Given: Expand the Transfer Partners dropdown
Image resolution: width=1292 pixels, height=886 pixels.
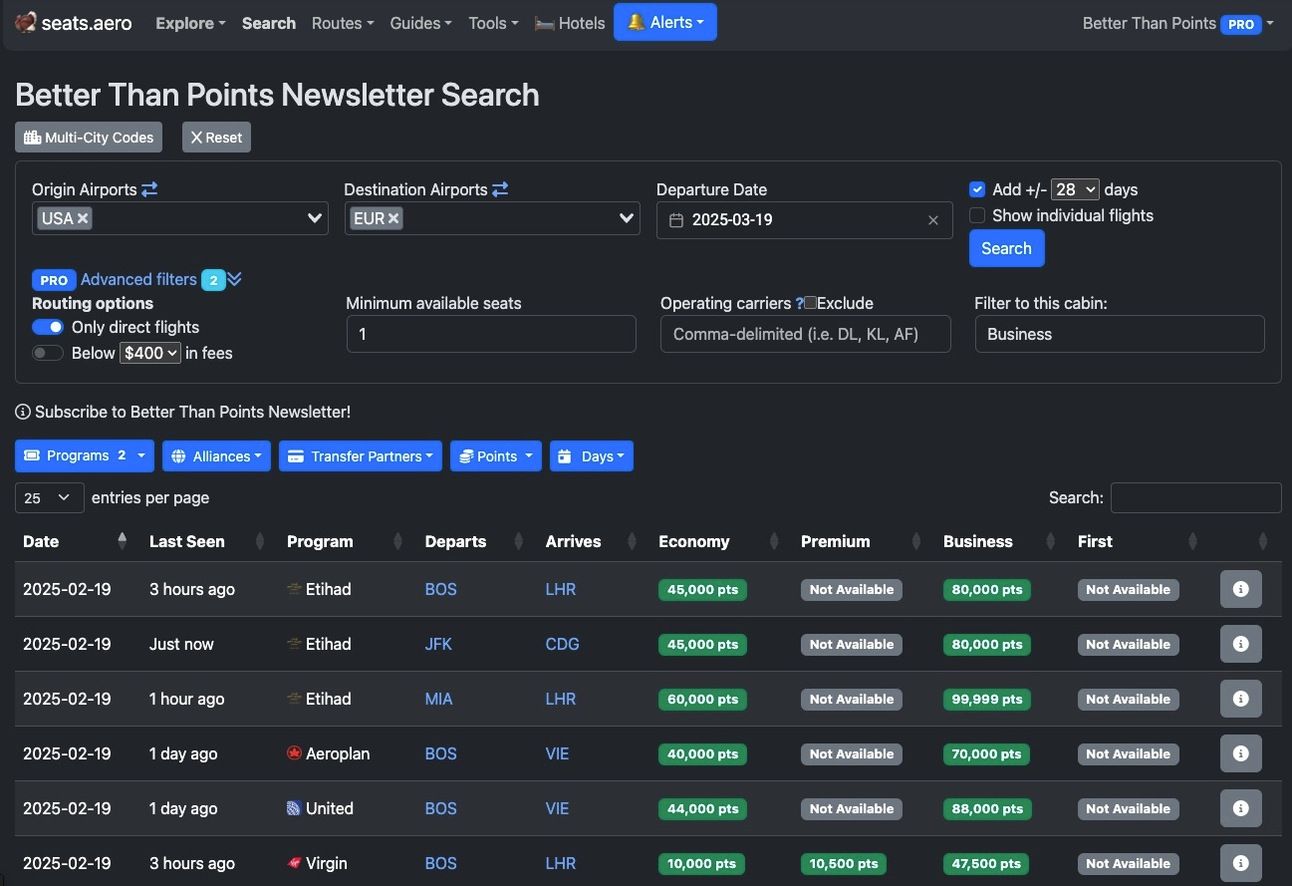Looking at the screenshot, I should (360, 456).
